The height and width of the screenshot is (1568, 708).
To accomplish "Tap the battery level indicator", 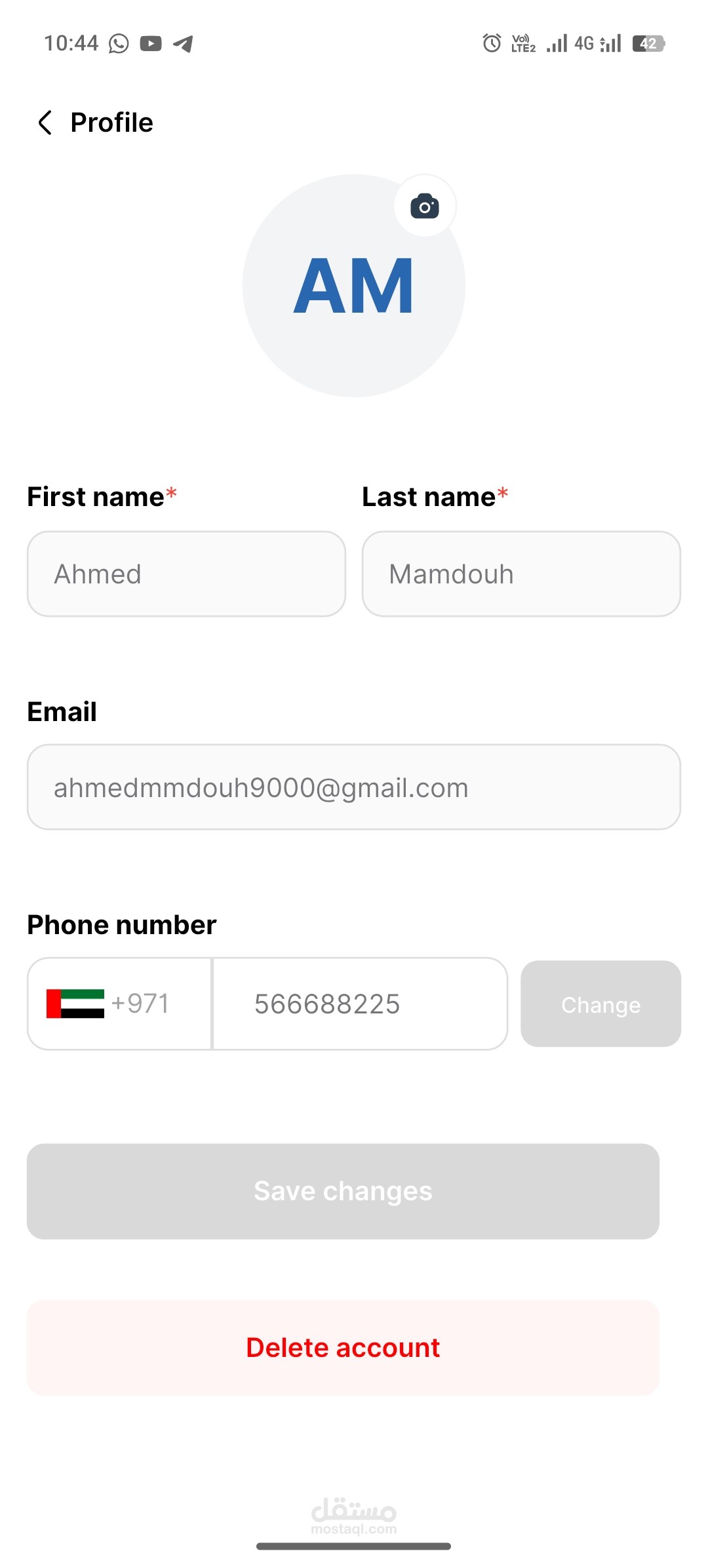I will pos(648,43).
